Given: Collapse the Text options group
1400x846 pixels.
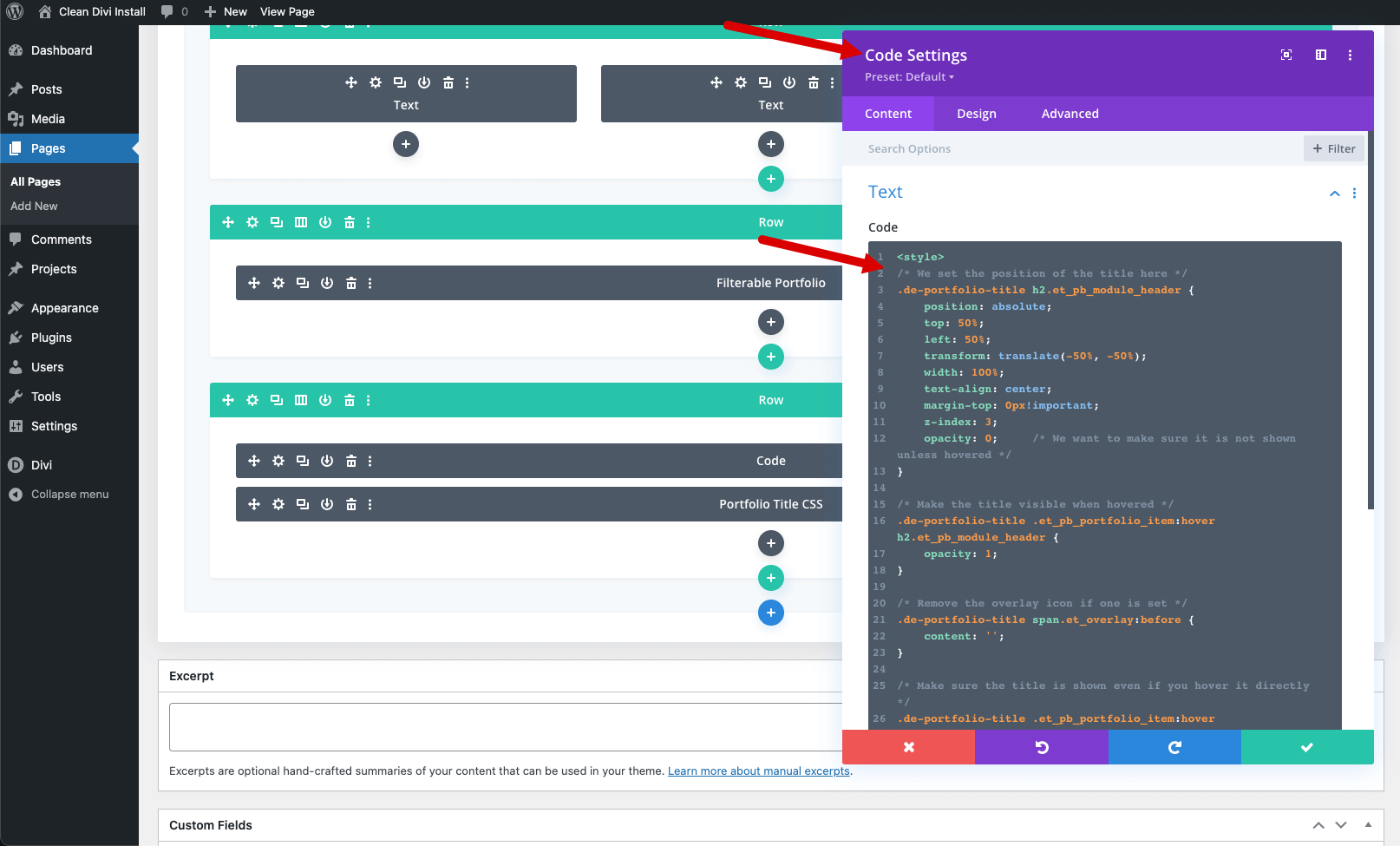Looking at the screenshot, I should [1335, 193].
